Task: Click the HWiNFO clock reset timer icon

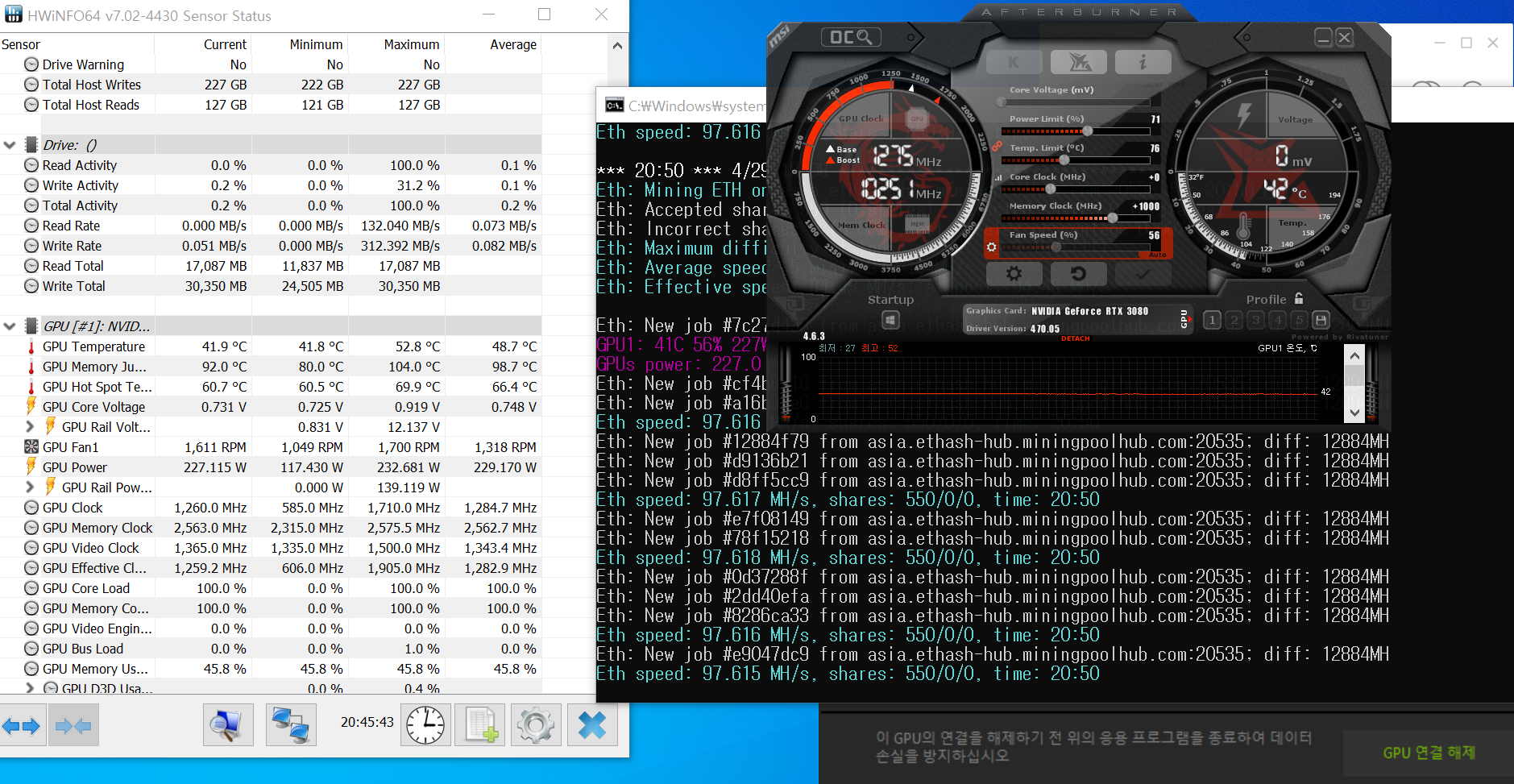Action: coord(425,725)
